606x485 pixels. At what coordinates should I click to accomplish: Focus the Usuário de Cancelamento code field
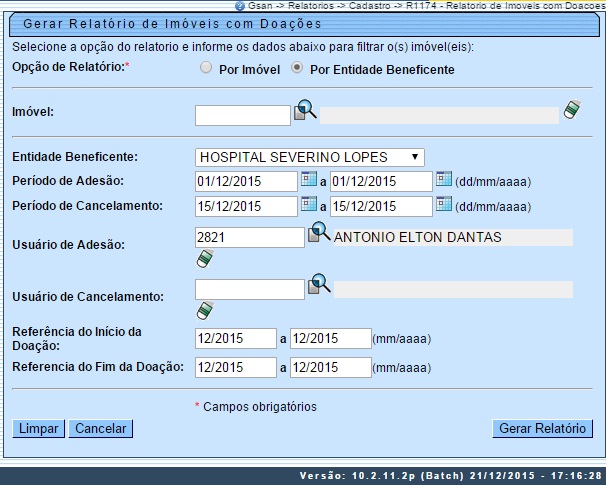coord(250,289)
